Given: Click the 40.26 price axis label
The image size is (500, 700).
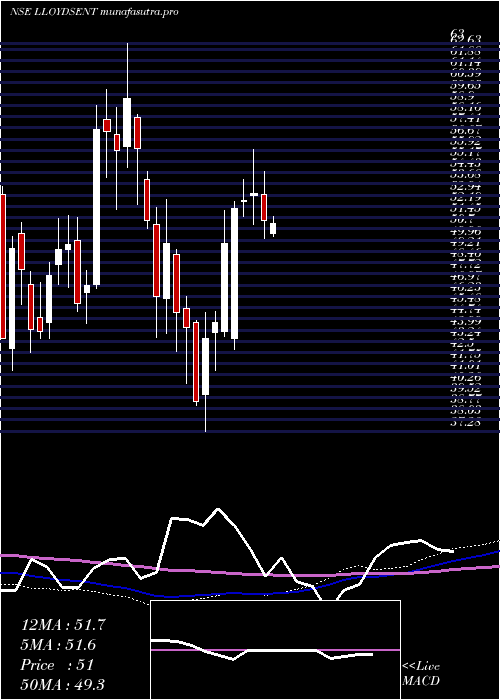Looking at the screenshot, I should 465,378.
